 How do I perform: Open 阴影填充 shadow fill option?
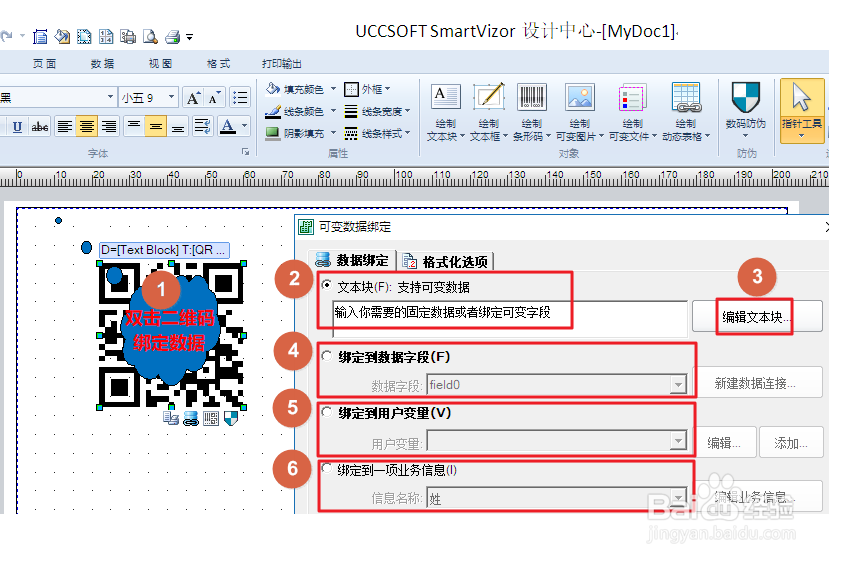point(301,133)
